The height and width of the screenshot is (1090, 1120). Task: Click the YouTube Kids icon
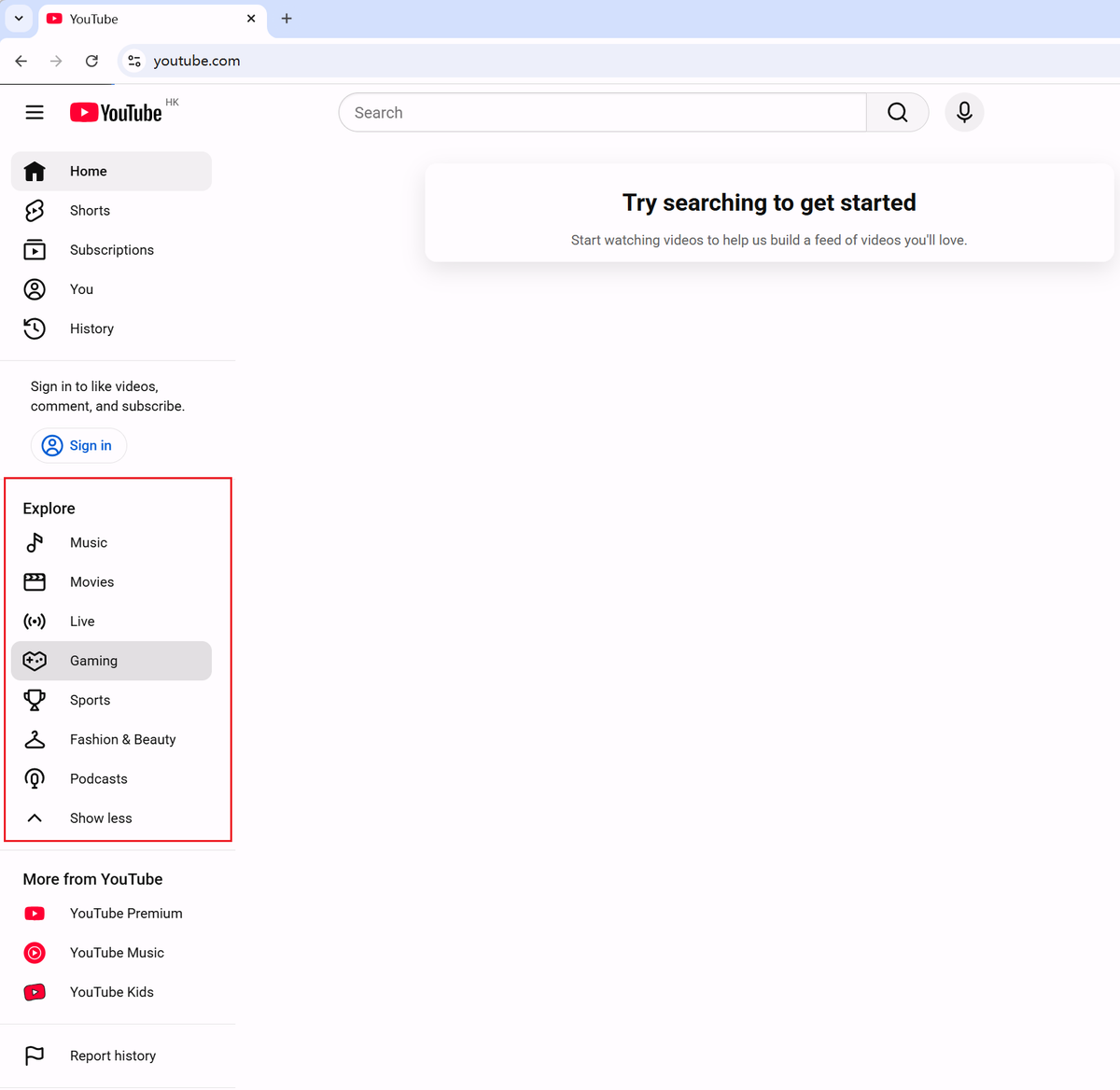[35, 992]
